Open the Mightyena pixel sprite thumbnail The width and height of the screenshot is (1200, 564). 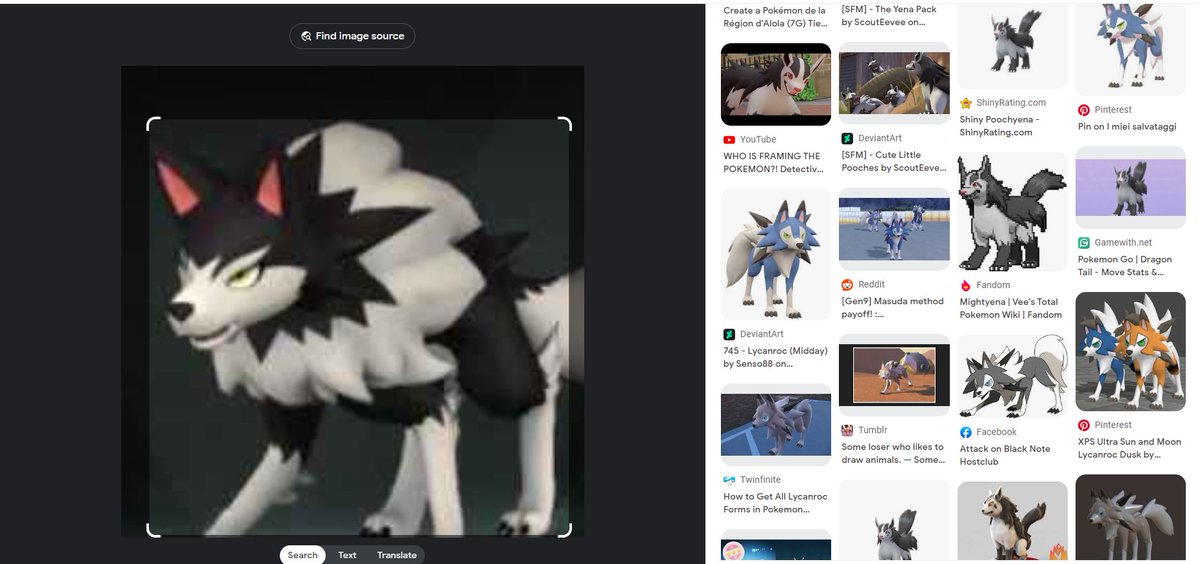pos(1012,212)
